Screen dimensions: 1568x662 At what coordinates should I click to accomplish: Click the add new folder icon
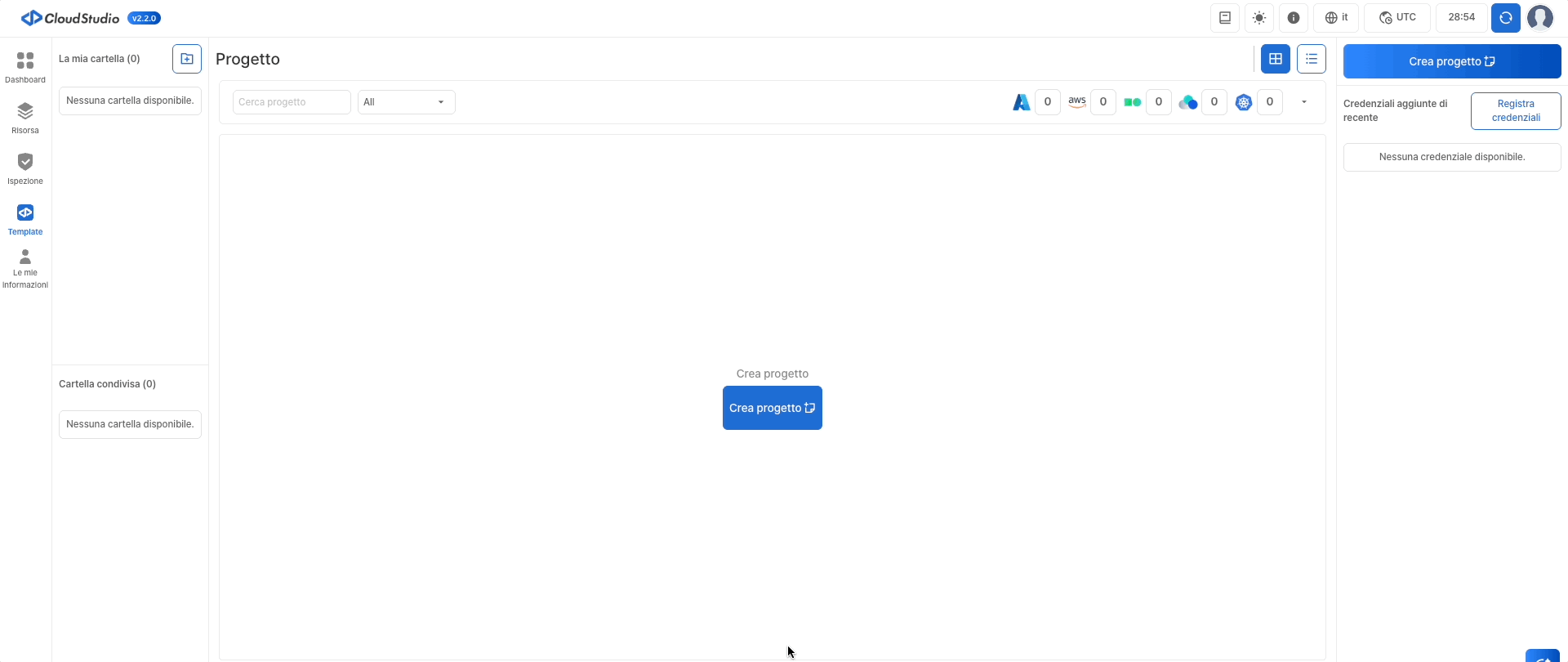click(x=187, y=59)
